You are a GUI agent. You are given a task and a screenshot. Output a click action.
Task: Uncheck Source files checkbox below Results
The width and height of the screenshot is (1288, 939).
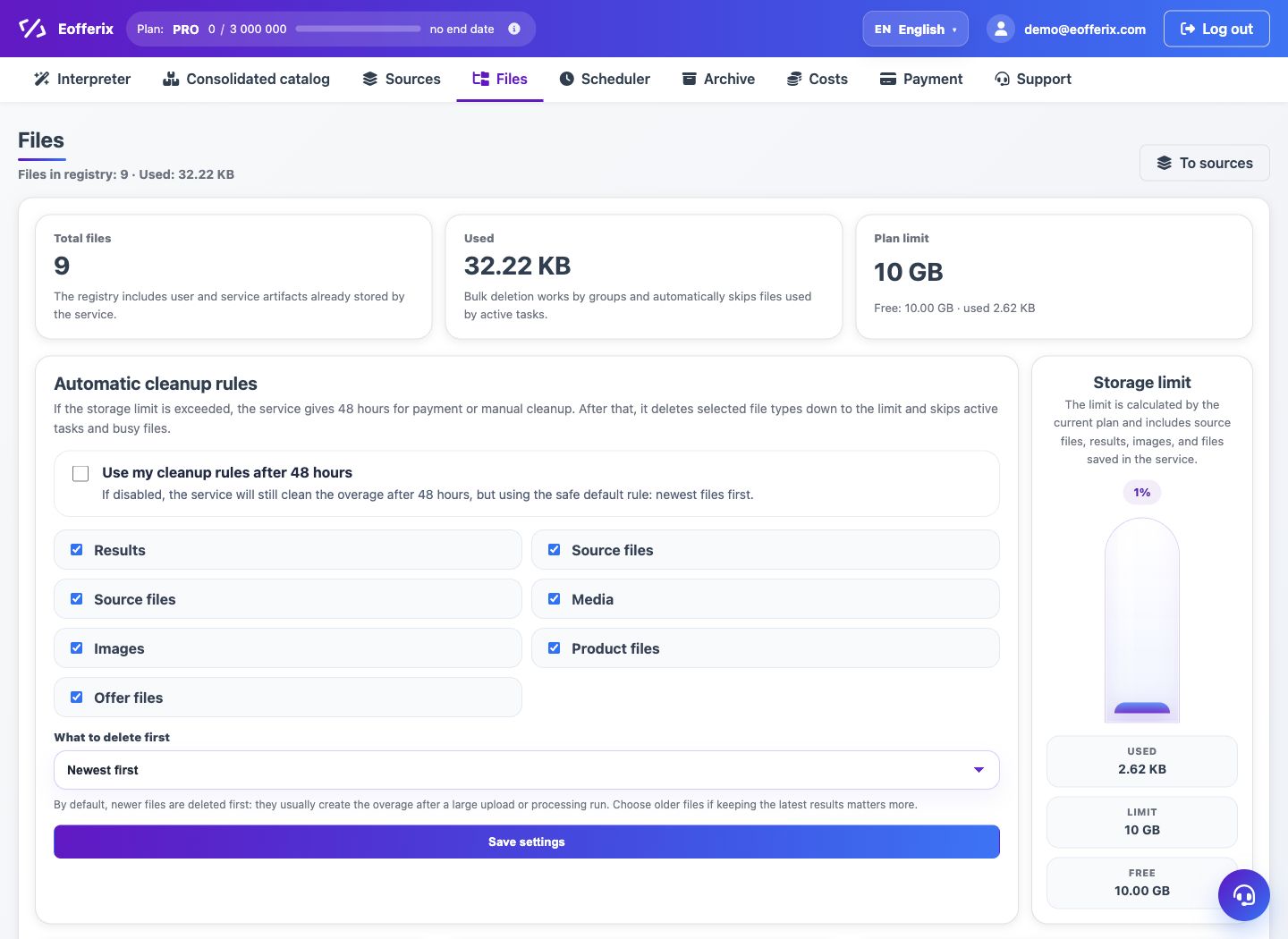click(x=77, y=599)
